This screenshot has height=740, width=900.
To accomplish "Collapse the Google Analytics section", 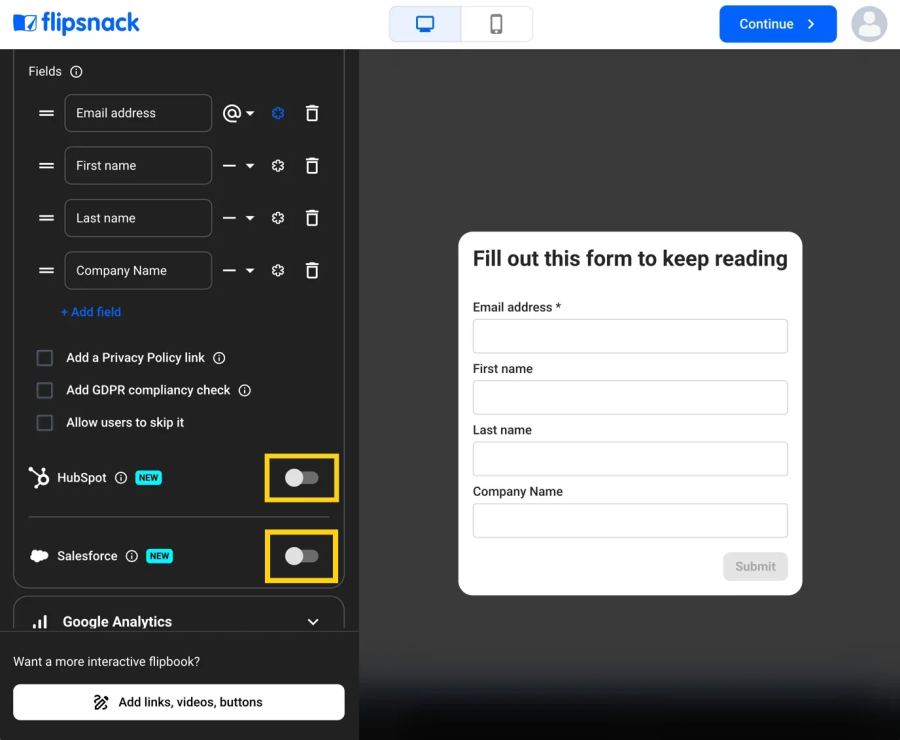I will click(x=313, y=621).
